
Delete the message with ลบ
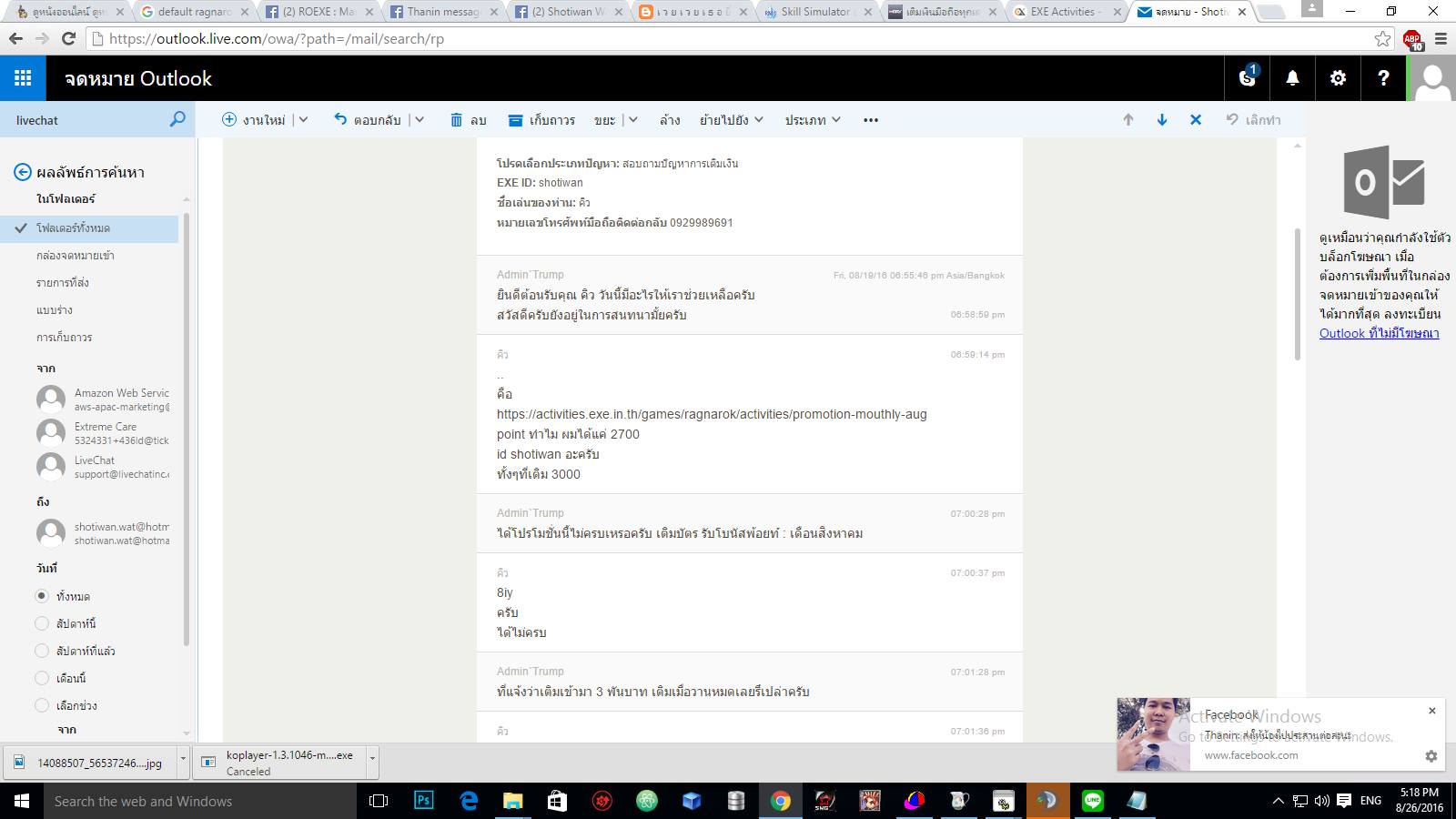coord(469,119)
